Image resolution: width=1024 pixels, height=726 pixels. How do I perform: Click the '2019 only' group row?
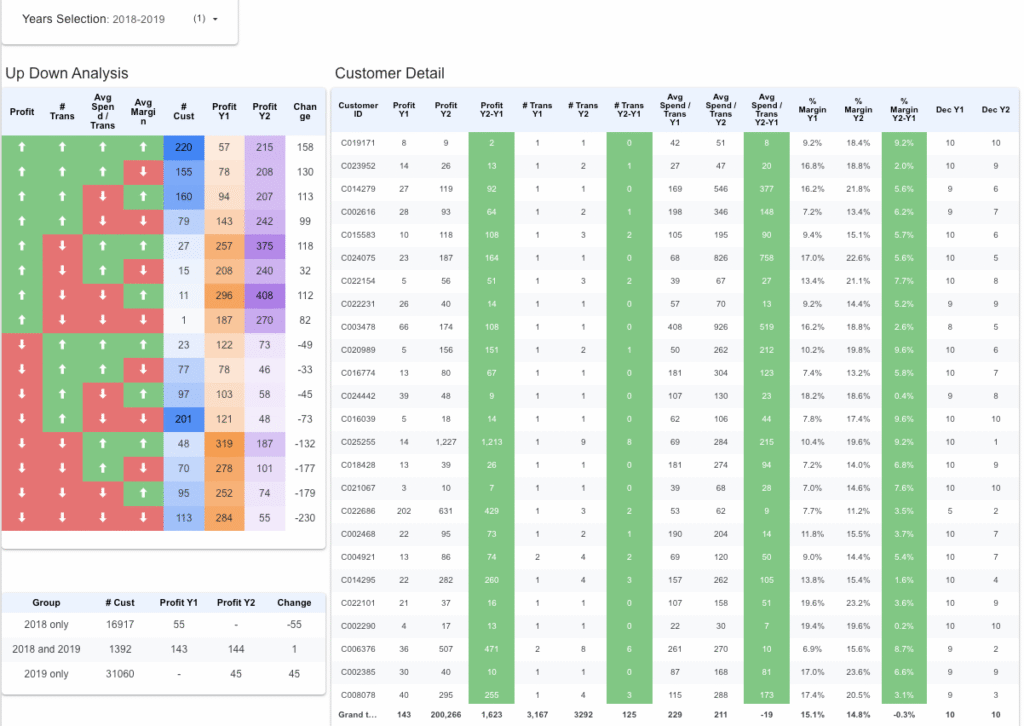pos(46,673)
